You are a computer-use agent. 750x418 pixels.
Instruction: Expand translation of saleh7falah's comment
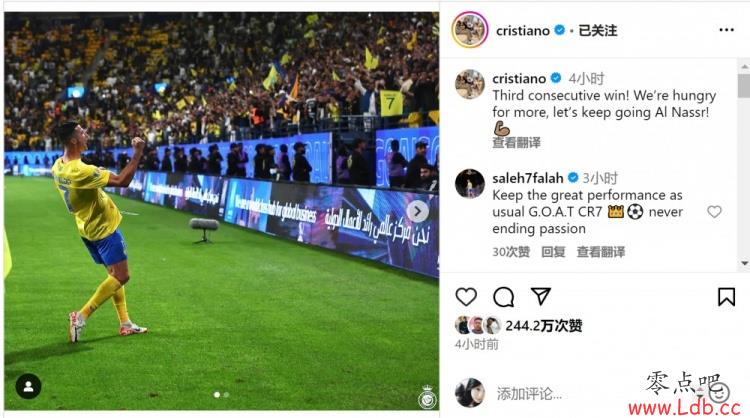point(600,252)
